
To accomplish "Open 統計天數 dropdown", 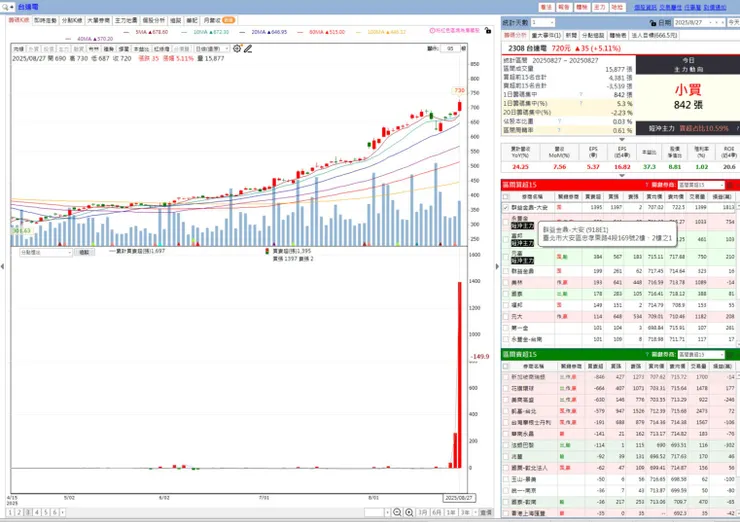I will [x=543, y=23].
